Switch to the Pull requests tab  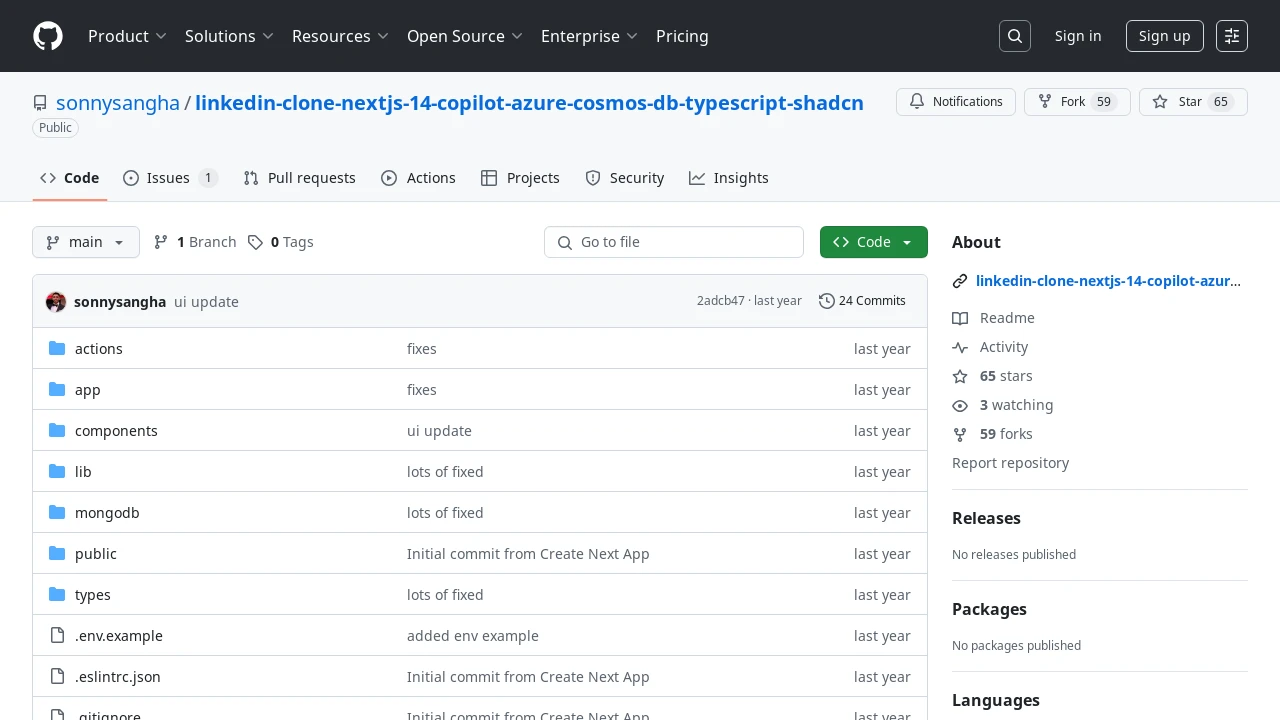pos(299,178)
